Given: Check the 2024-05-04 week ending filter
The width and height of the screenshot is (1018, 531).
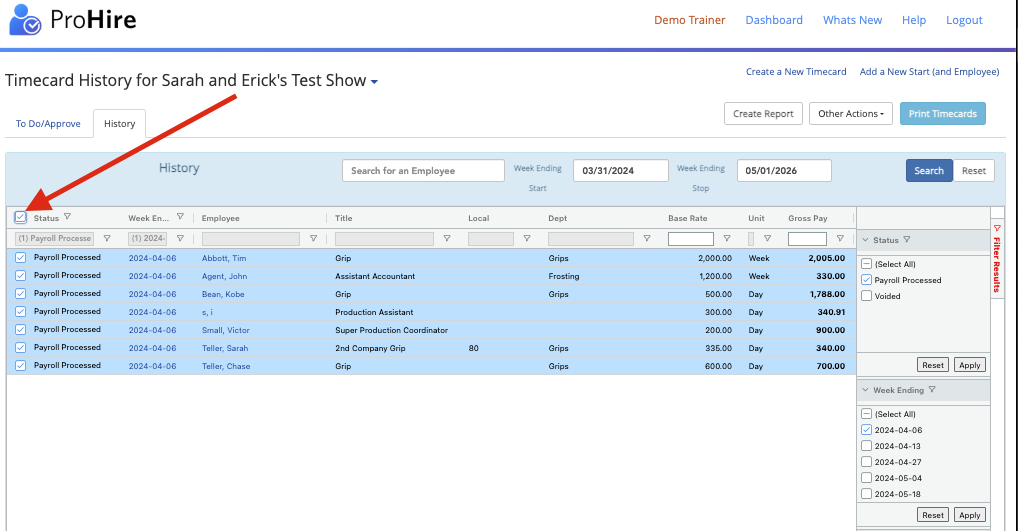Looking at the screenshot, I should 866,478.
